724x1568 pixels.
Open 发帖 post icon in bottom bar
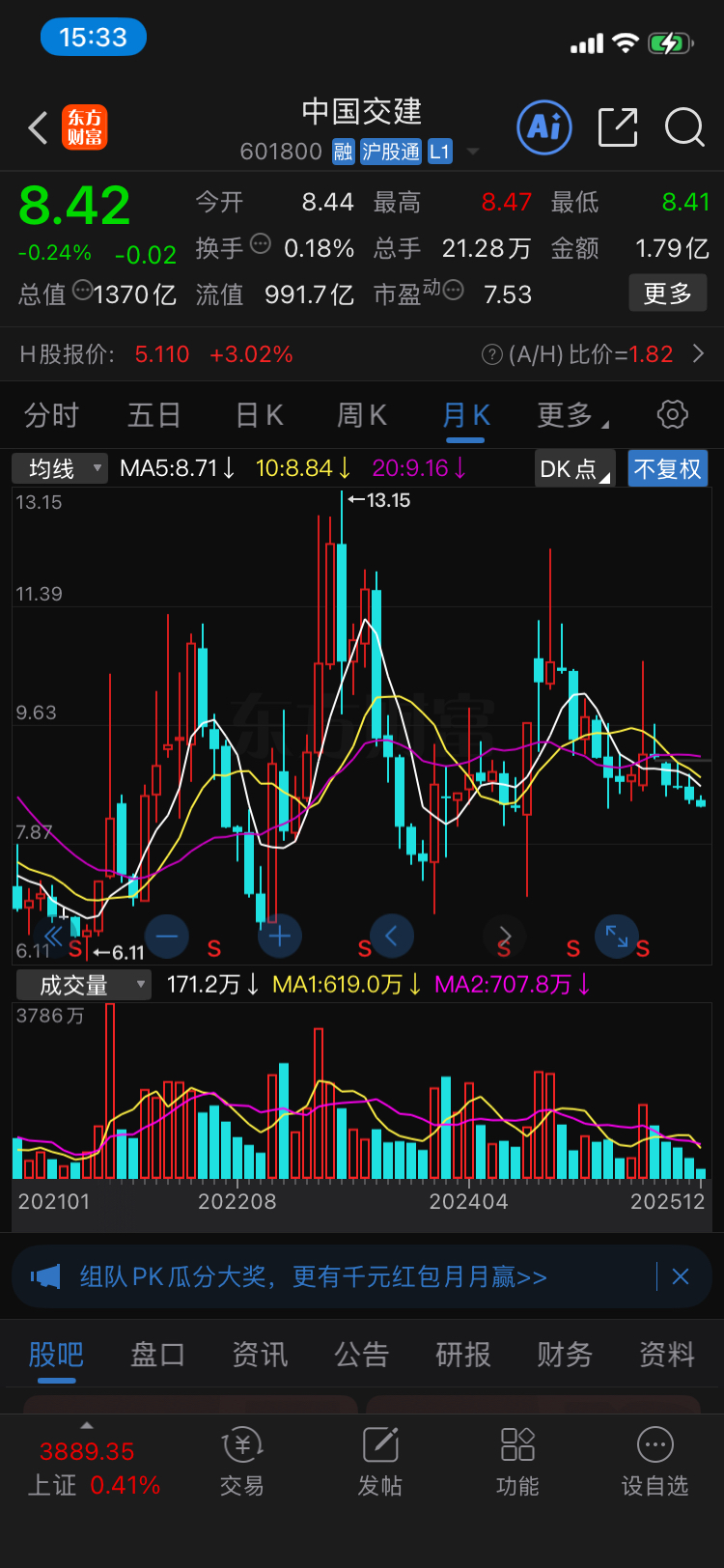[x=380, y=1462]
